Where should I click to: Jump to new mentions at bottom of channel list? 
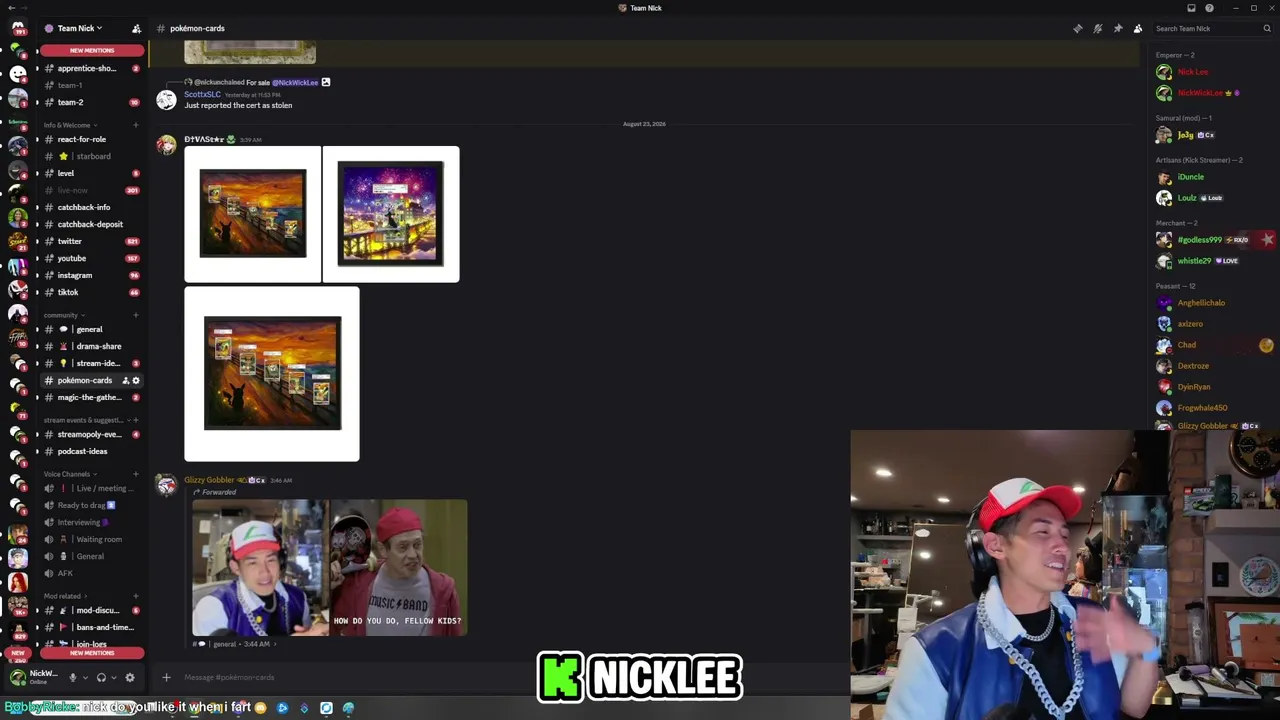point(92,653)
